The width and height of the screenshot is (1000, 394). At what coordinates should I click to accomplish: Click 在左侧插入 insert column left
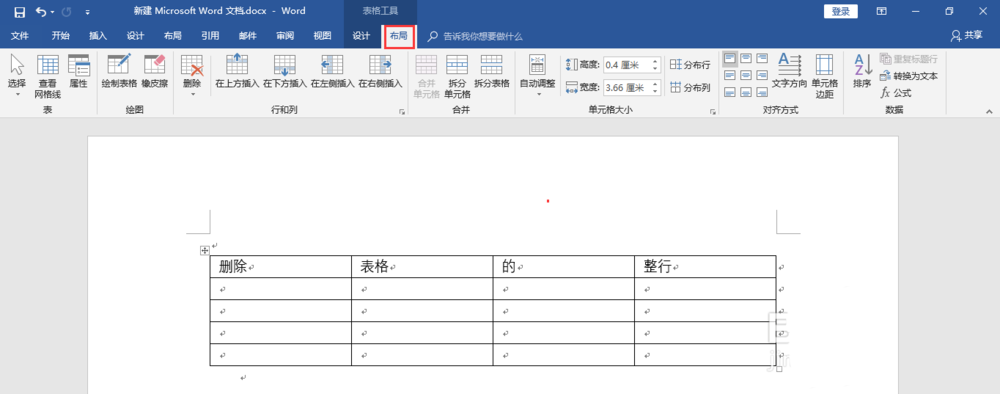[x=332, y=71]
